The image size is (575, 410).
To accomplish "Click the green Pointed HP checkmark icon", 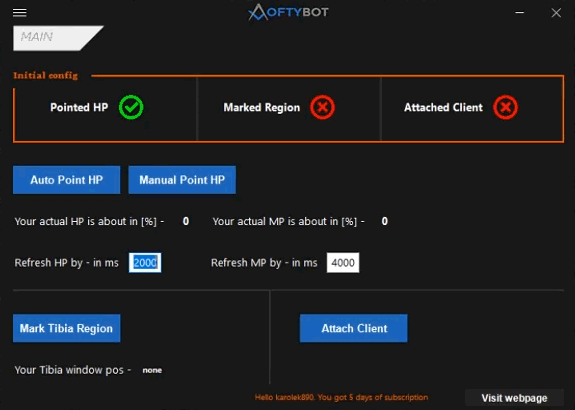I will (x=131, y=107).
